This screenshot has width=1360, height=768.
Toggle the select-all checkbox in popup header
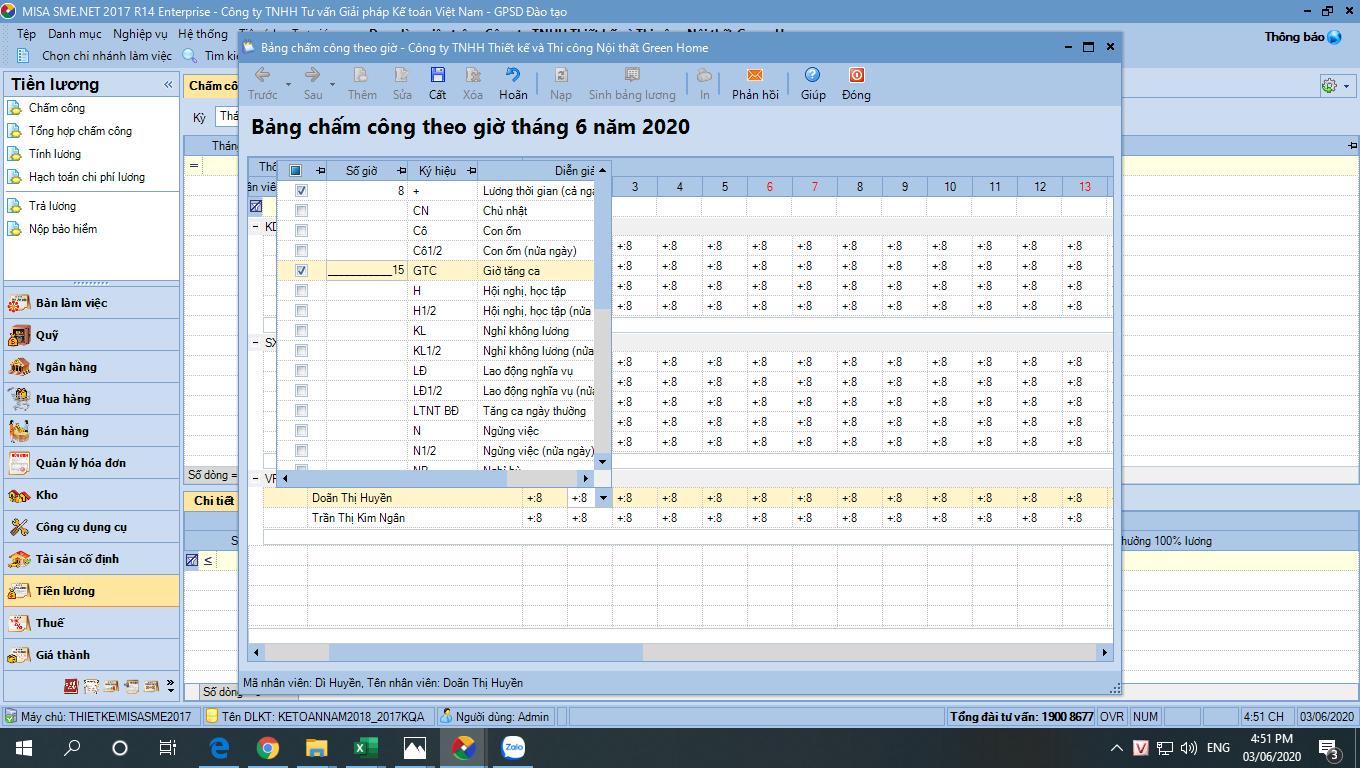tap(296, 171)
